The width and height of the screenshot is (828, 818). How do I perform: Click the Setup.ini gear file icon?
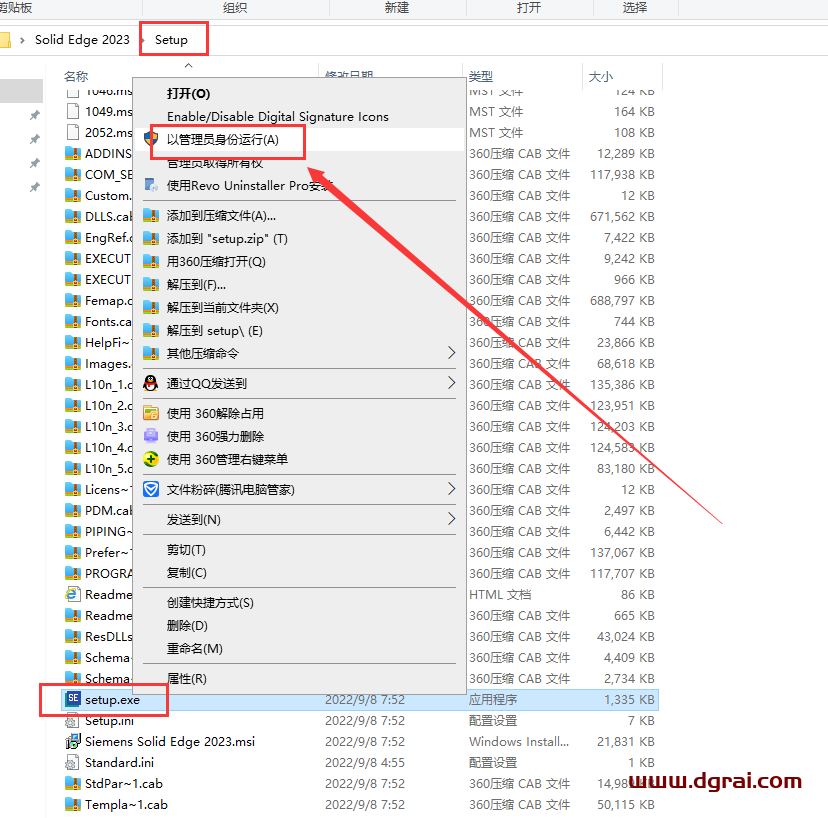73,721
